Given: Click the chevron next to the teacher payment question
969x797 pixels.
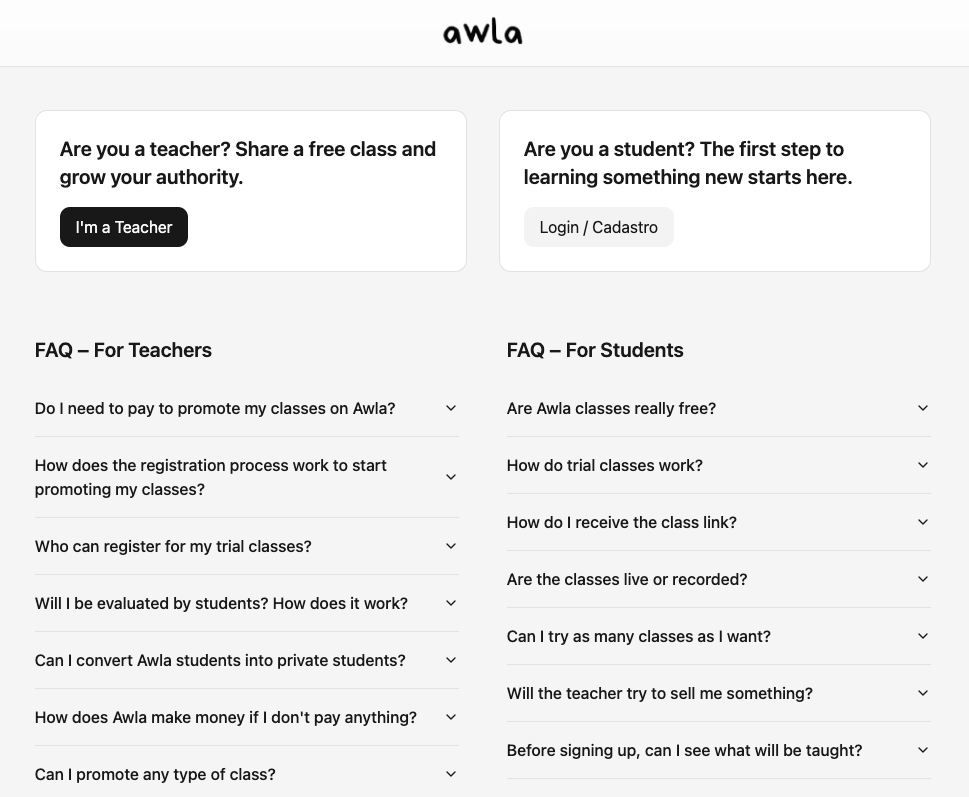Looking at the screenshot, I should (x=450, y=408).
